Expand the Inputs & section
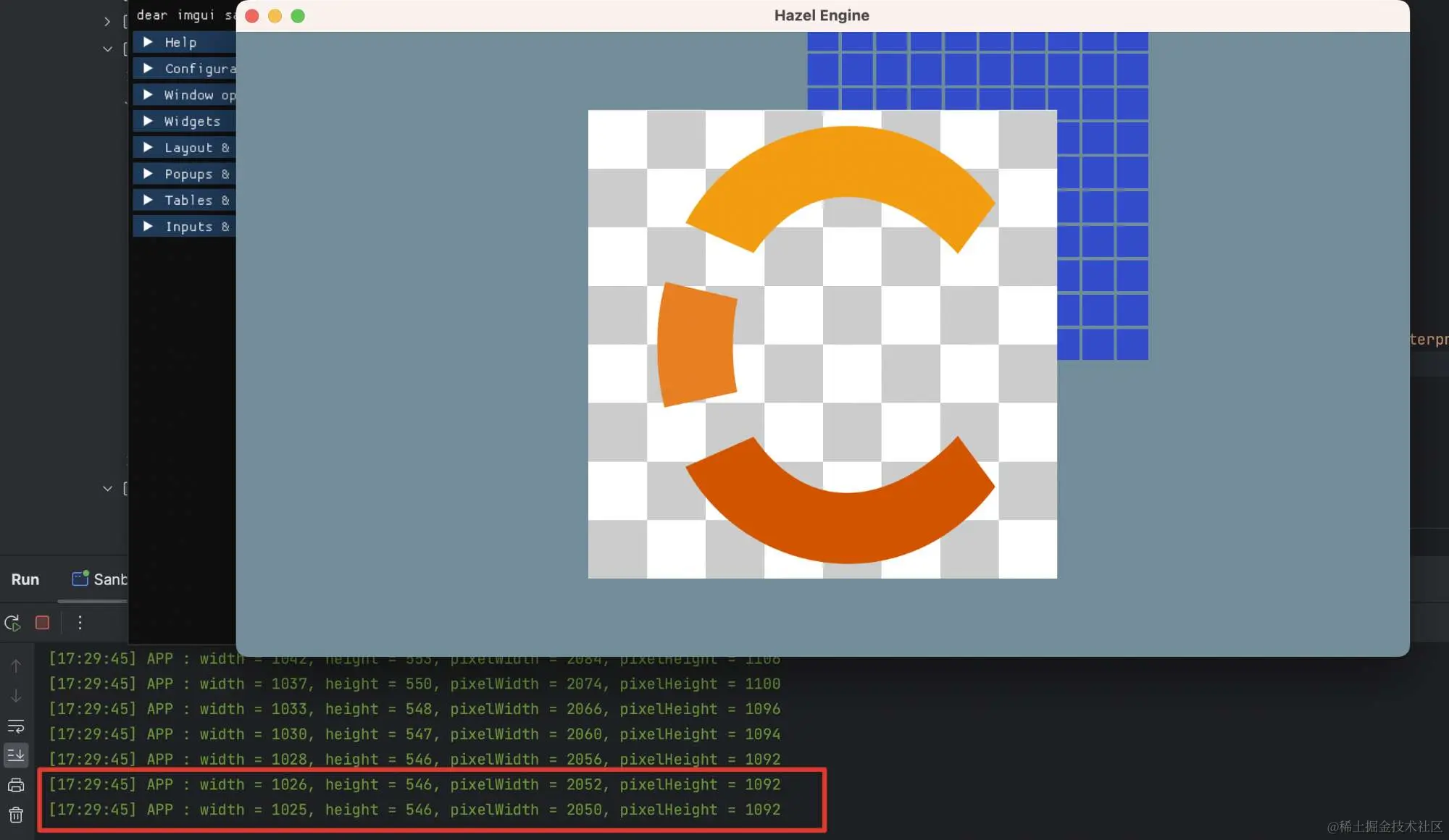1449x840 pixels. [x=184, y=226]
